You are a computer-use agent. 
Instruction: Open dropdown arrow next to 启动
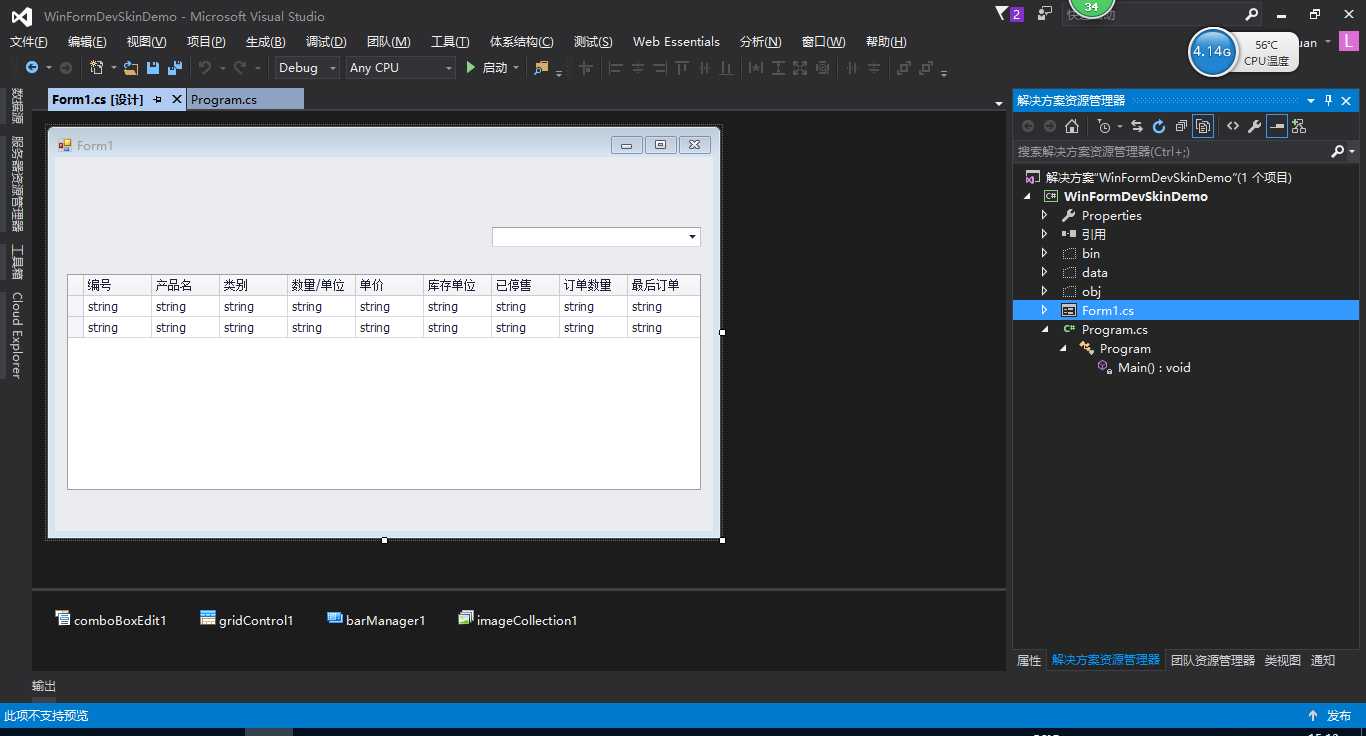pyautogui.click(x=516, y=68)
